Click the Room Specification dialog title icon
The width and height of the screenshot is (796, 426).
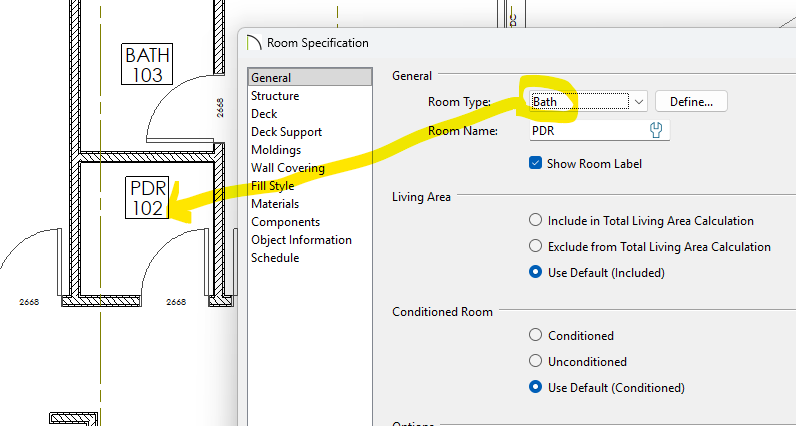[251, 43]
